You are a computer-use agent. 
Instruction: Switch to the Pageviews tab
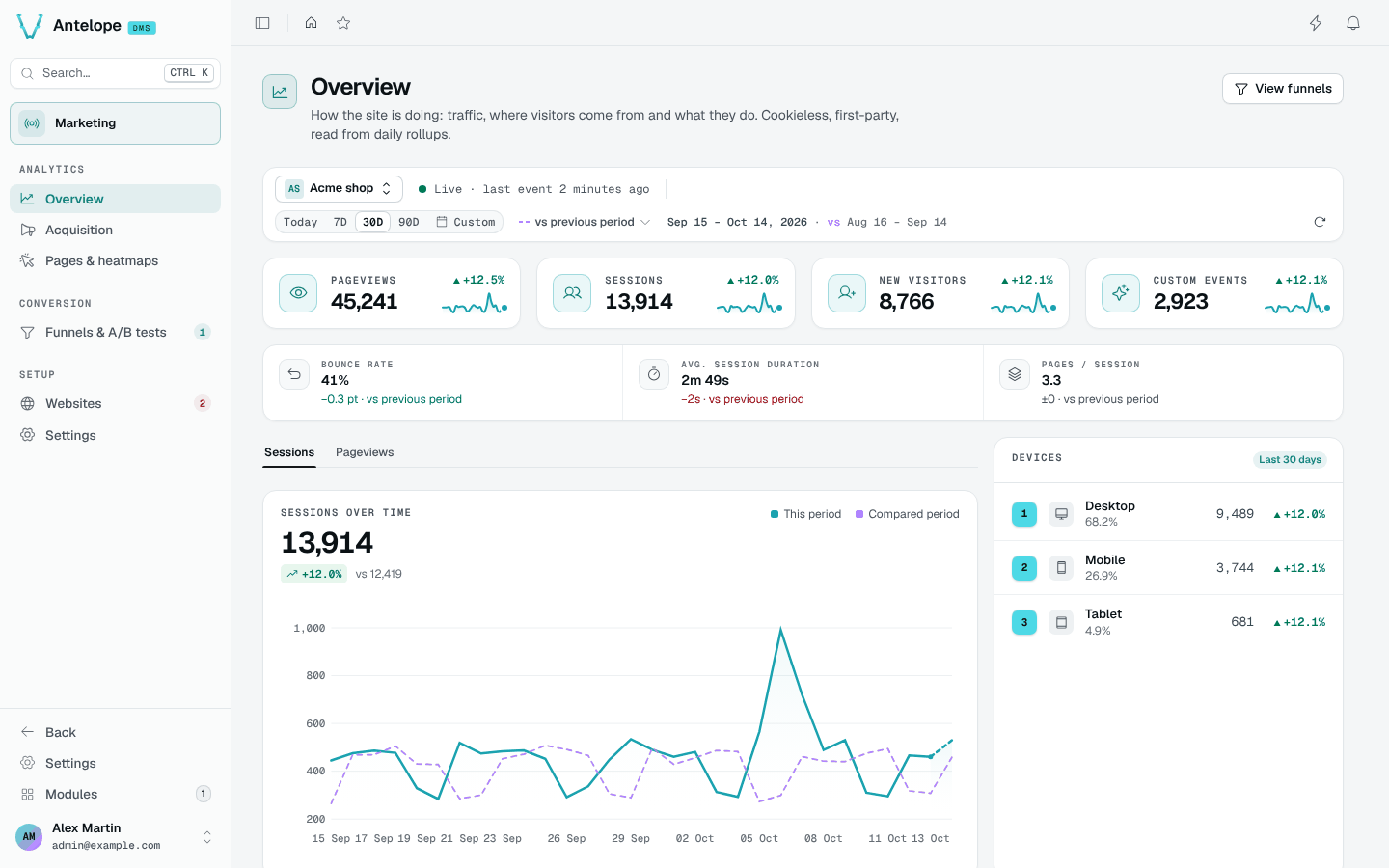(365, 452)
